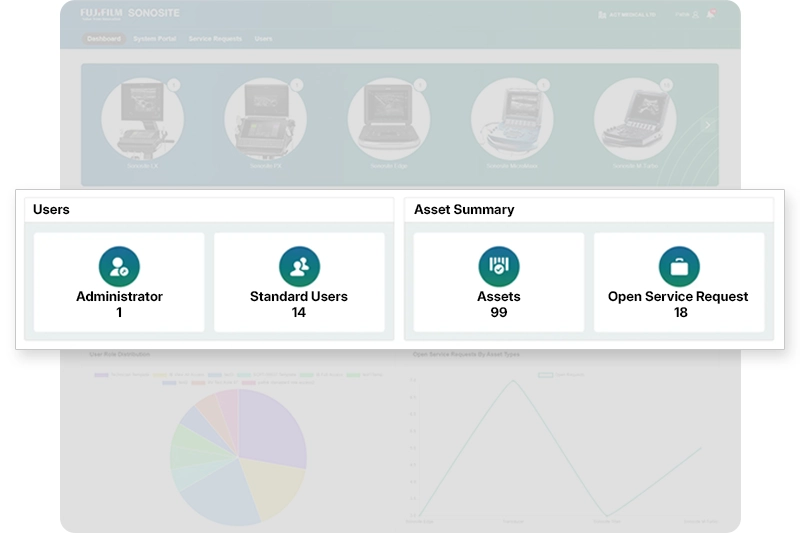Open the Users tab
Screen dimensions: 800x533
point(263,39)
